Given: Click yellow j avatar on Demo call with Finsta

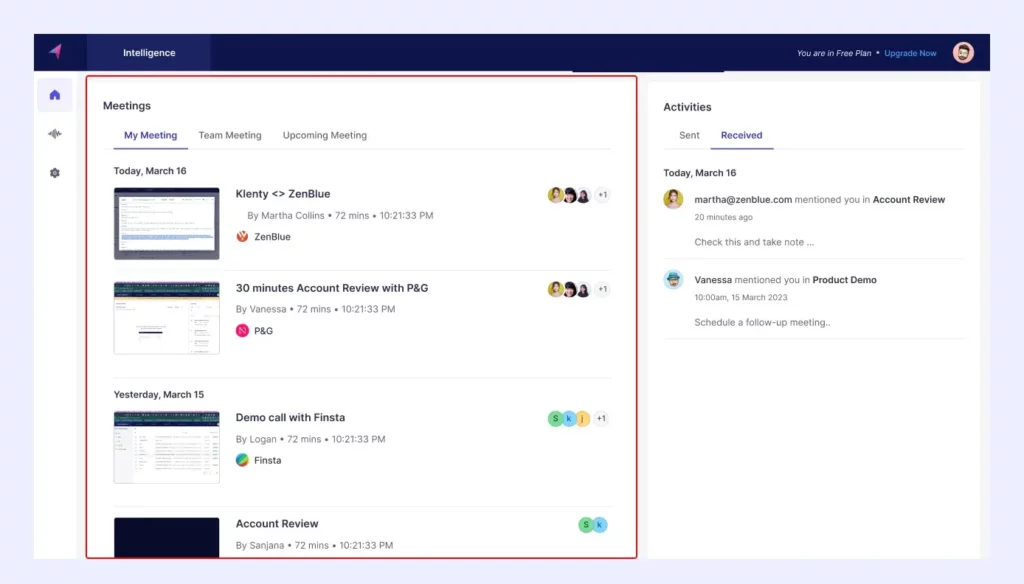Looking at the screenshot, I should 583,418.
